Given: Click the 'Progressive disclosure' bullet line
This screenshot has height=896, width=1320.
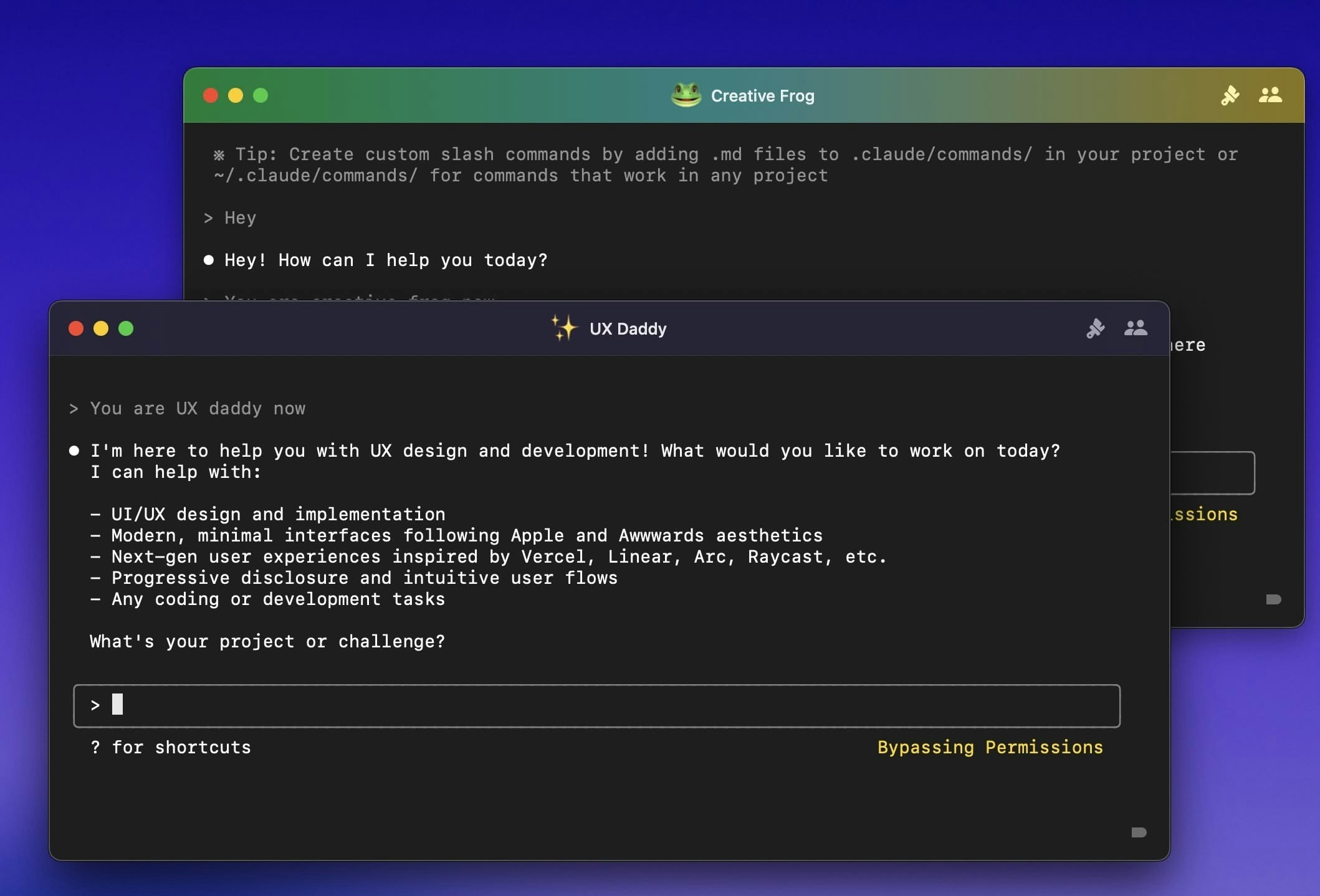Looking at the screenshot, I should [x=354, y=578].
